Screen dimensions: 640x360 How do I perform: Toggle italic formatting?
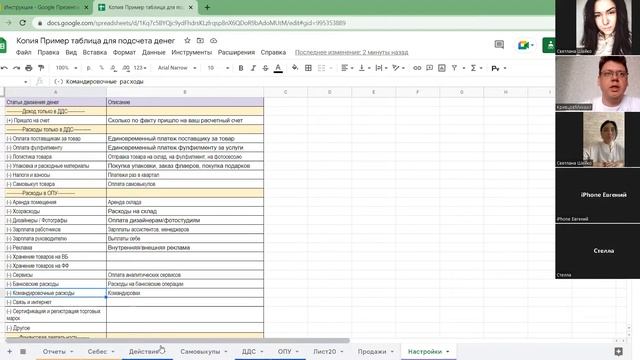pos(253,68)
